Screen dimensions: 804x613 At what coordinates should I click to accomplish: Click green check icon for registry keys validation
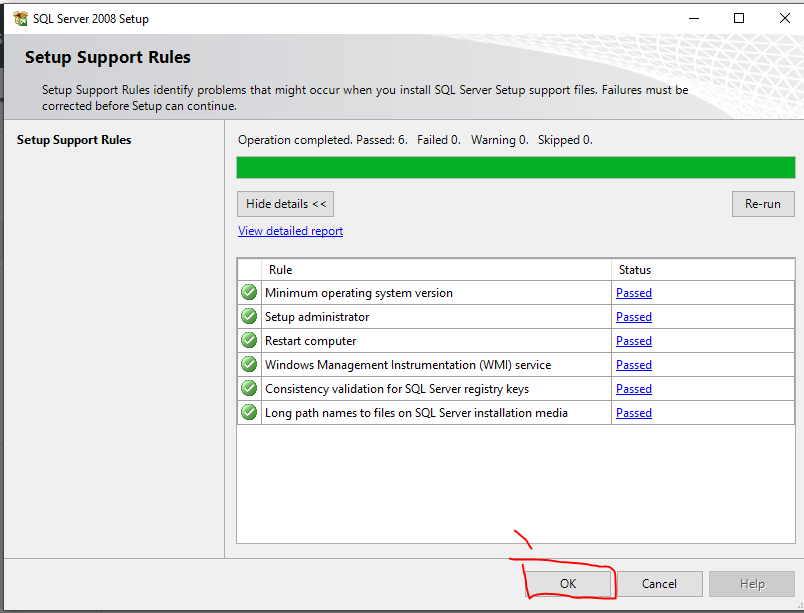coord(249,389)
